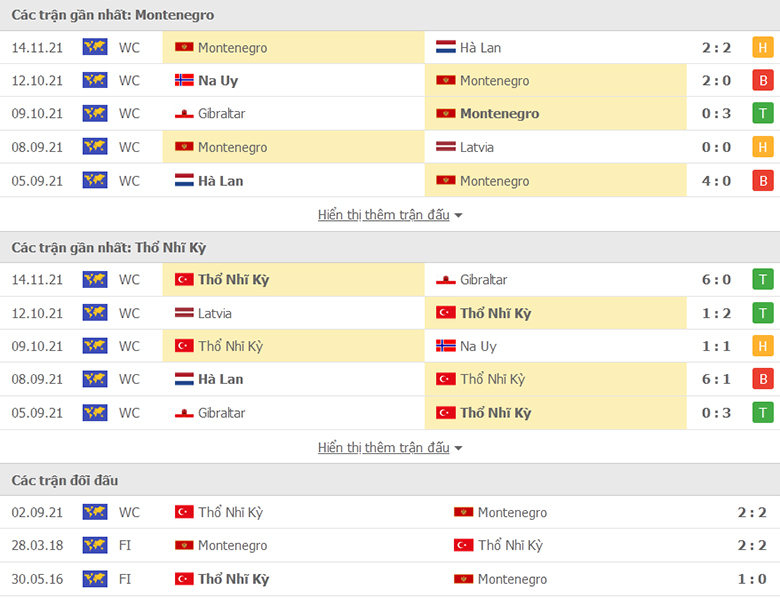Click the 2:2 score of the 02.09.21 head-to-head
This screenshot has width=780, height=598.
coord(752,512)
